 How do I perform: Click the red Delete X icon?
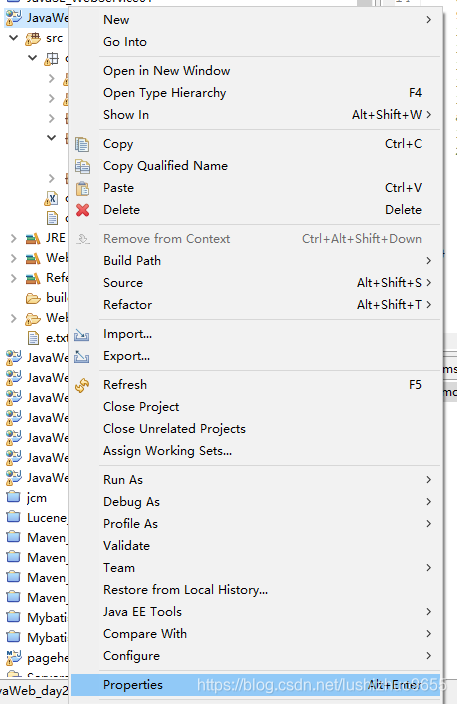click(x=82, y=210)
